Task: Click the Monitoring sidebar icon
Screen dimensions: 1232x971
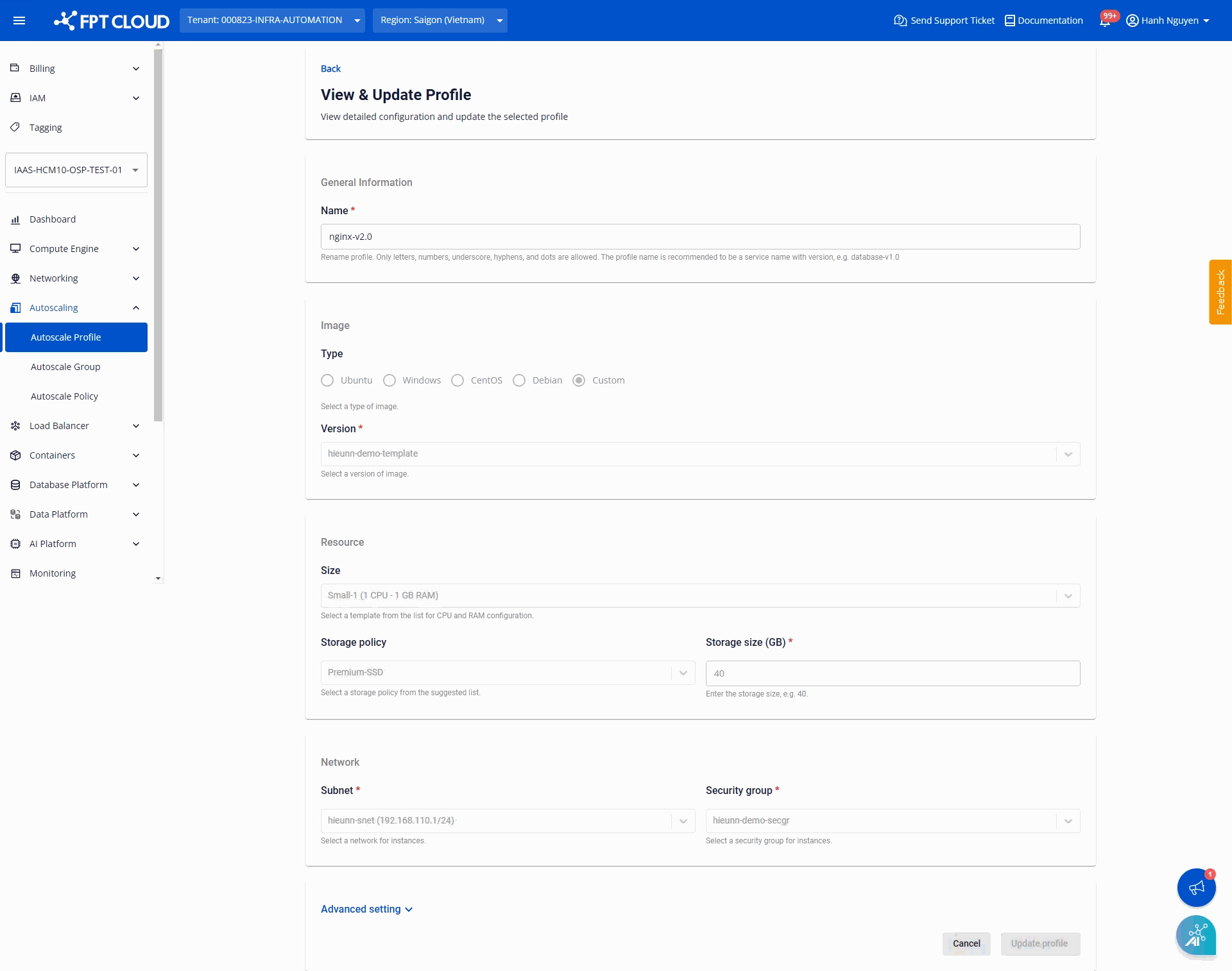Action: click(x=15, y=573)
